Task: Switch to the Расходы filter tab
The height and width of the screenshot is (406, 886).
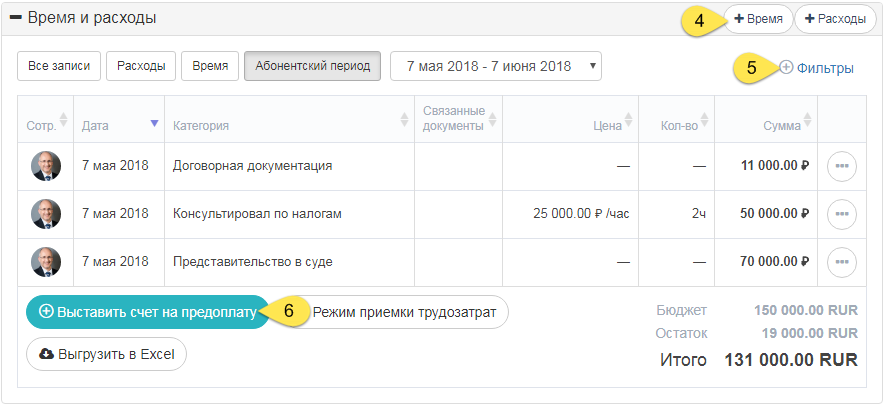Action: [141, 66]
